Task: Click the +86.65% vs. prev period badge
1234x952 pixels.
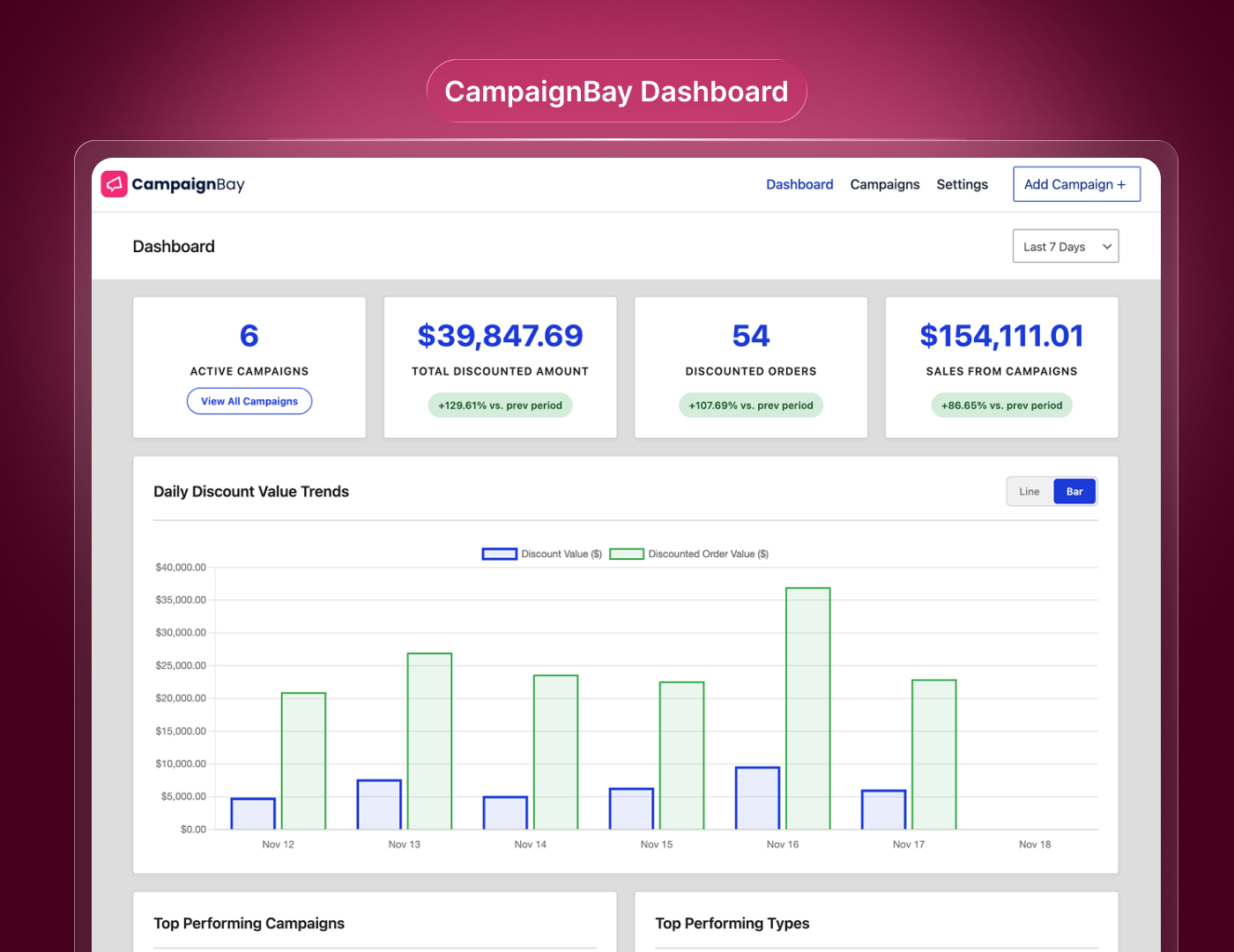Action: [x=1001, y=405]
